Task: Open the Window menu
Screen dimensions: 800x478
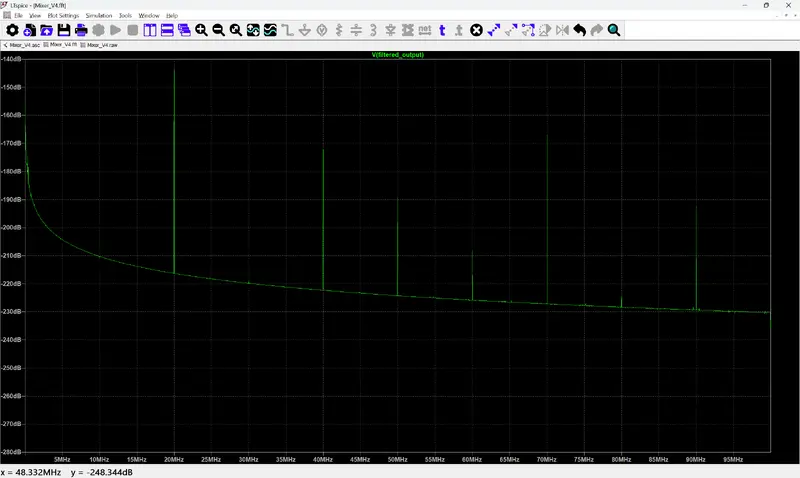Action: tap(149, 15)
